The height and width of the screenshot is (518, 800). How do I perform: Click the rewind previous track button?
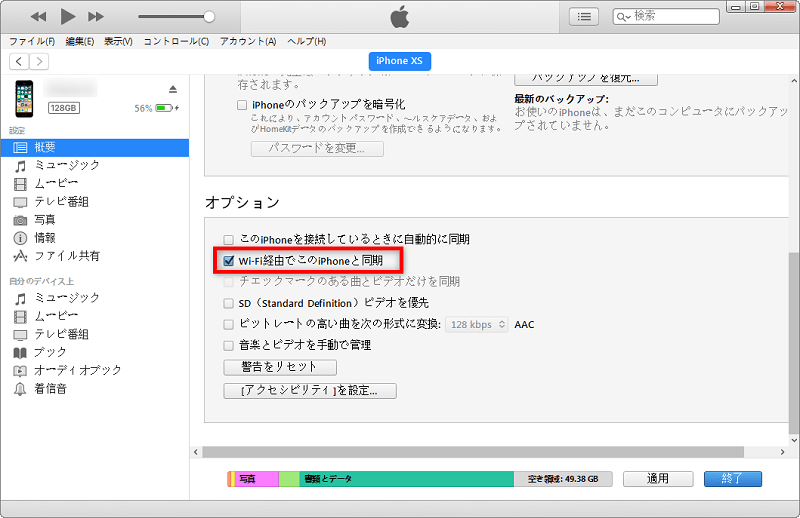coord(38,17)
